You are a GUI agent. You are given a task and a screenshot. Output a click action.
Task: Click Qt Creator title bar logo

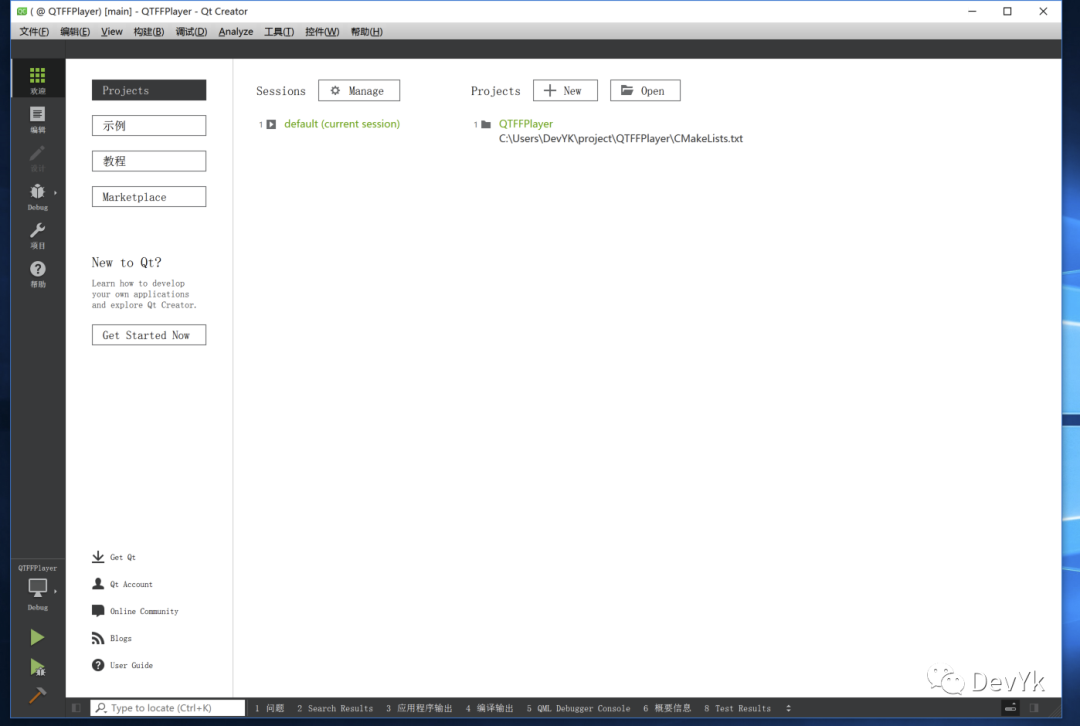click(22, 11)
